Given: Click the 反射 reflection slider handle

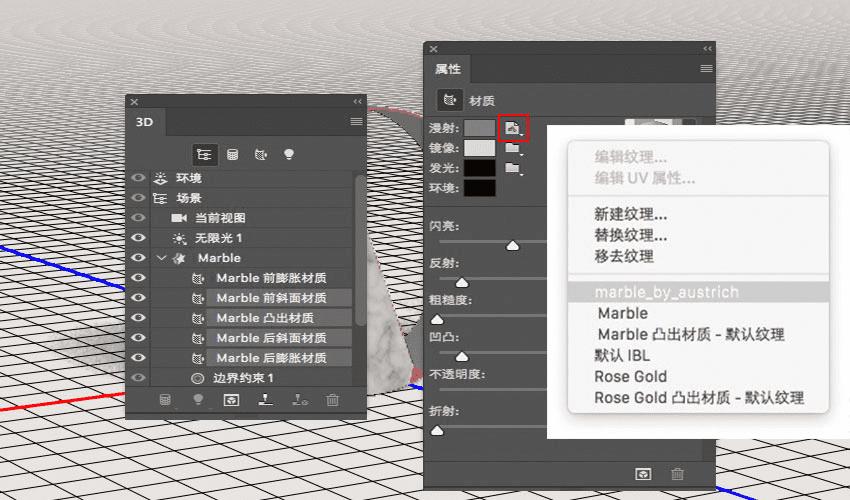Looking at the screenshot, I should coord(462,283).
